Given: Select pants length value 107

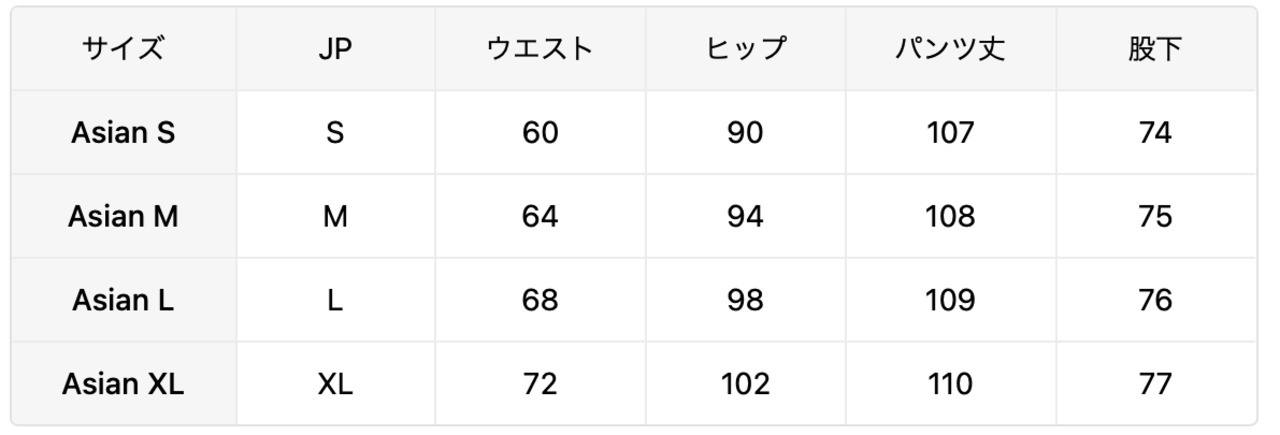Looking at the screenshot, I should pos(950,133).
